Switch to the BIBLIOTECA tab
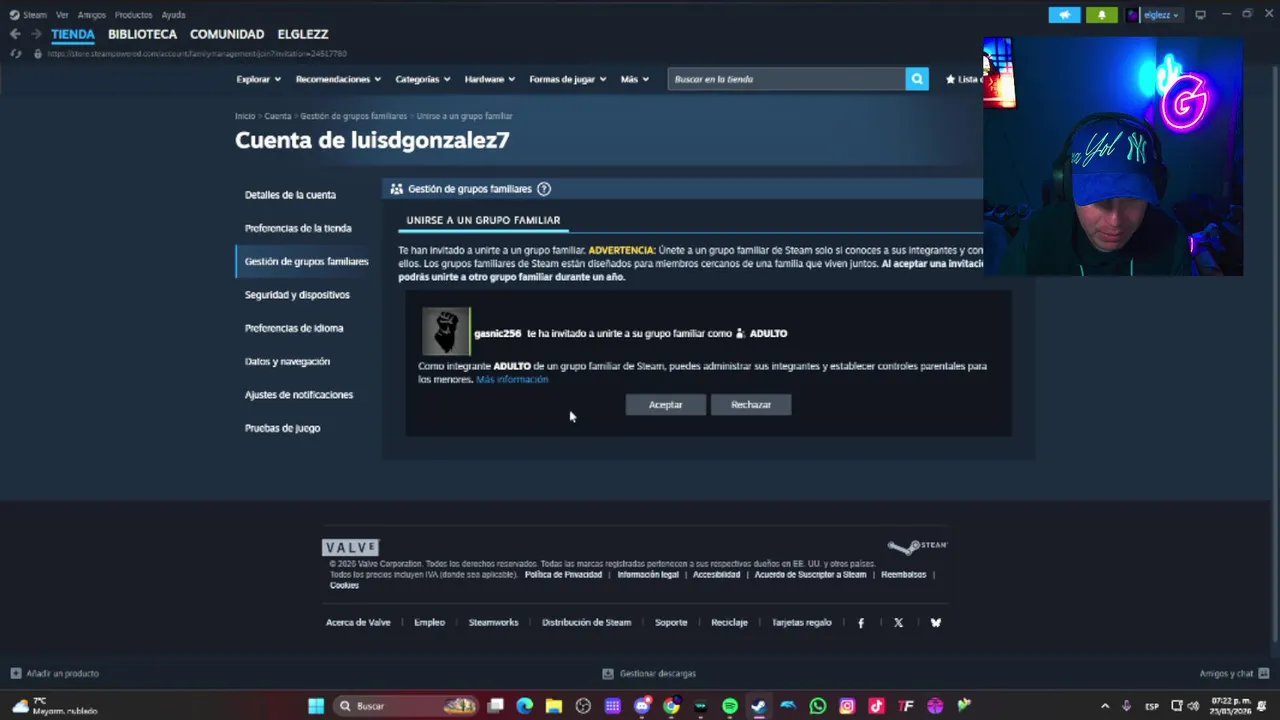The image size is (1280, 720). click(x=142, y=34)
